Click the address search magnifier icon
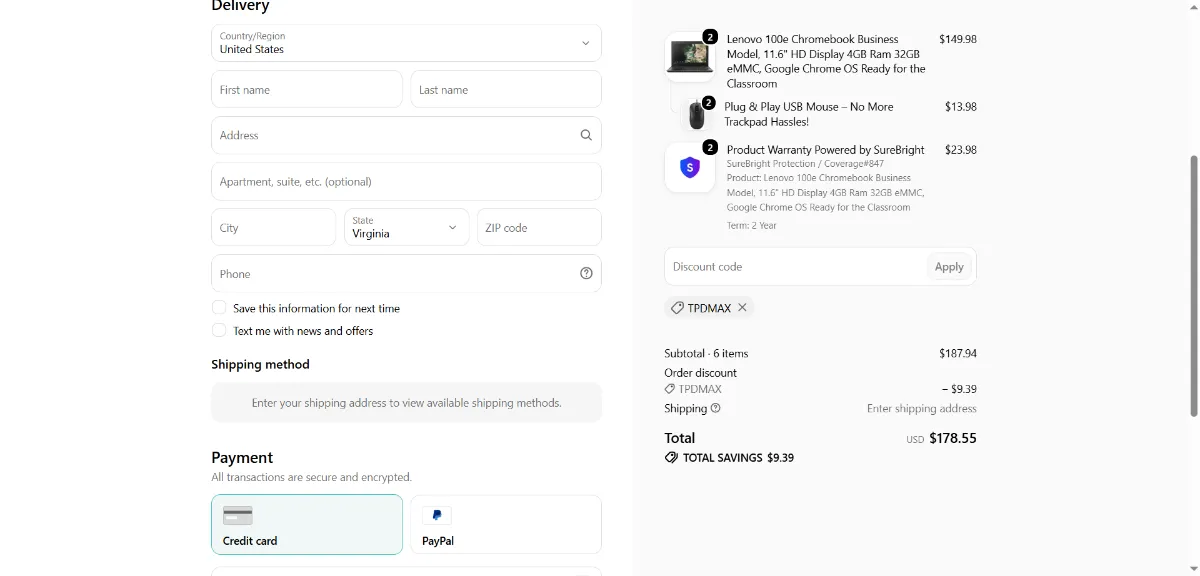This screenshot has width=1200, height=576. click(586, 135)
